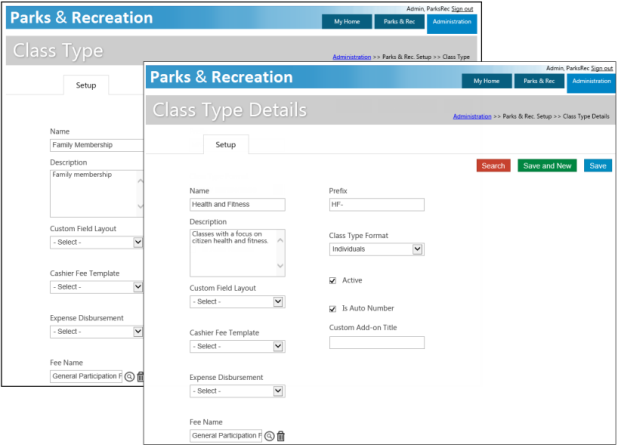Click the Custom Add-on Title field
The height and width of the screenshot is (448, 618).
click(x=376, y=342)
